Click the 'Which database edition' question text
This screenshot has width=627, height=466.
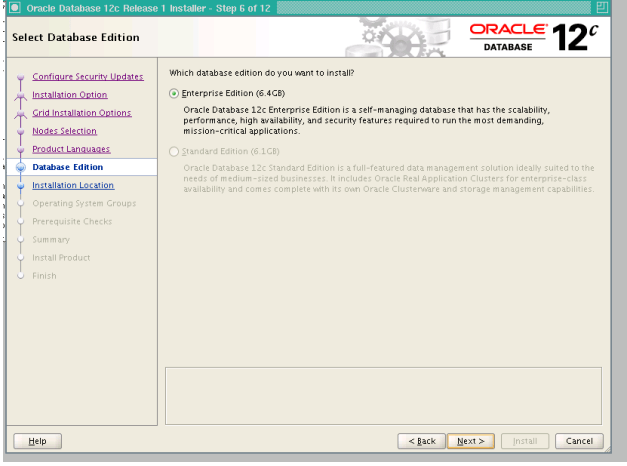pyautogui.click(x=262, y=73)
